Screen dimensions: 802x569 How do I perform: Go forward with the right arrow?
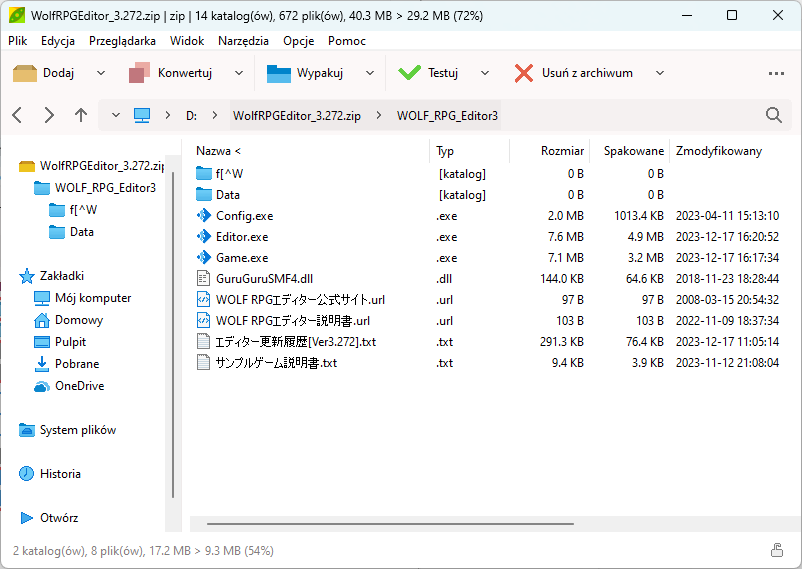(x=49, y=115)
